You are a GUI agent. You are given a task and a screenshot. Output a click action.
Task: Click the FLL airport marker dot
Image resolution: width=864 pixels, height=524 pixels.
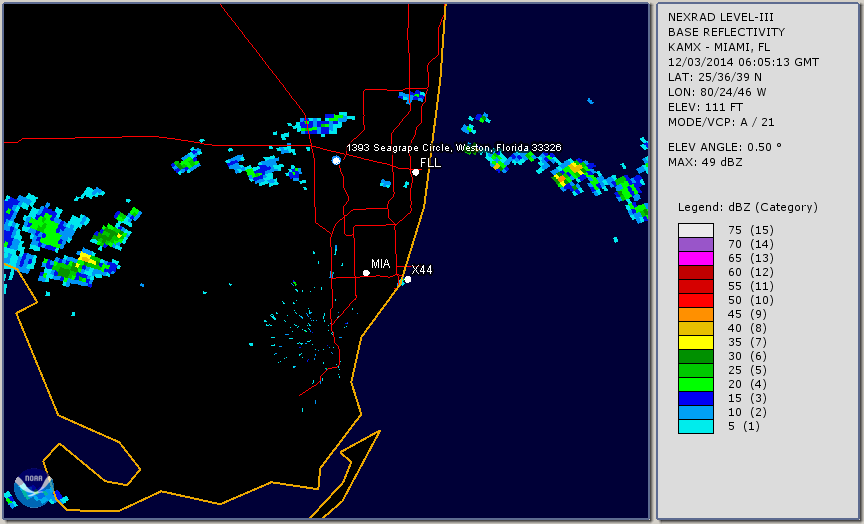[416, 172]
